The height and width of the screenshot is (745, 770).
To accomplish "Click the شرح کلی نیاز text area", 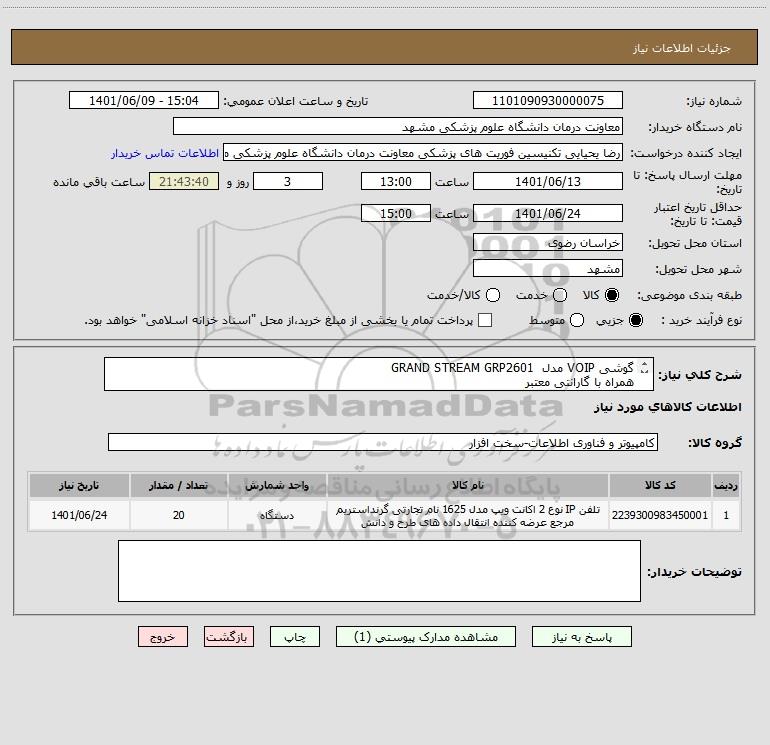I will (x=379, y=374).
